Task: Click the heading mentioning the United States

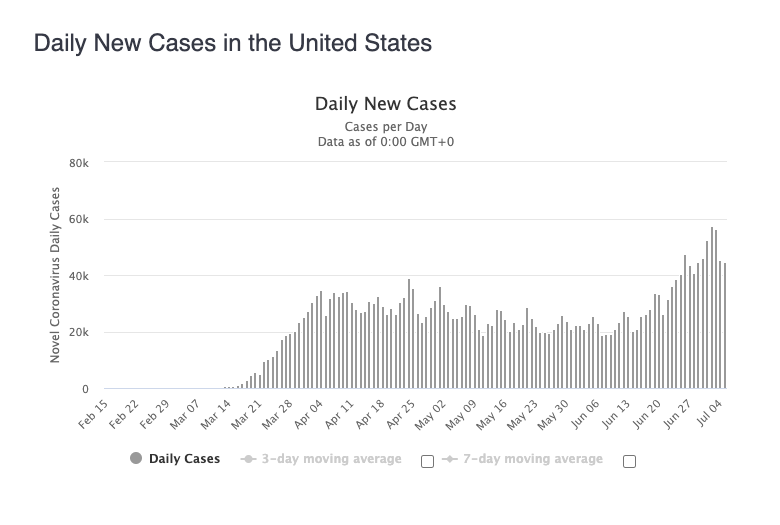Action: 233,44
